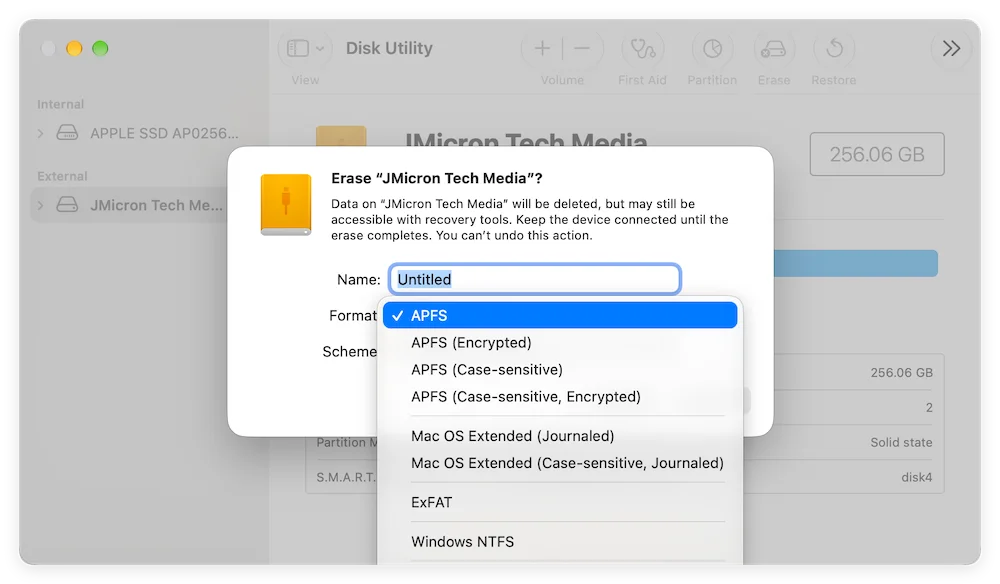Run First Aid from the toolbar
The height and width of the screenshot is (584, 1000).
642,48
